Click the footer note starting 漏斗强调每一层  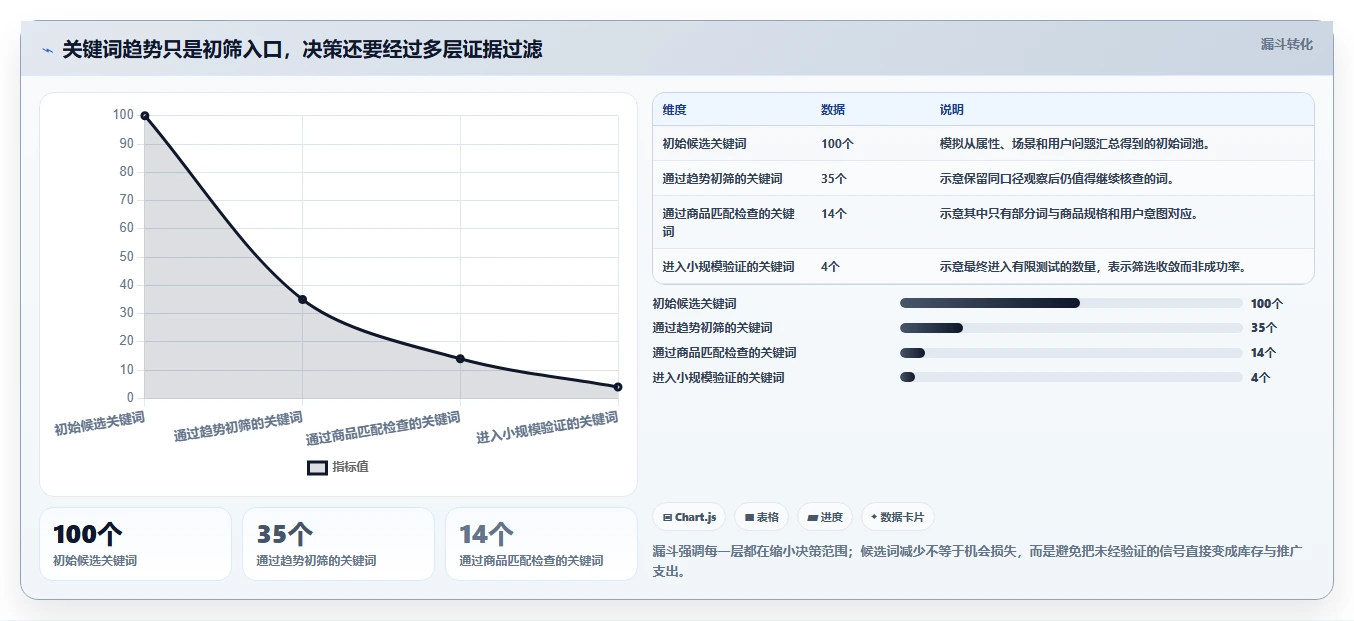pos(977,561)
